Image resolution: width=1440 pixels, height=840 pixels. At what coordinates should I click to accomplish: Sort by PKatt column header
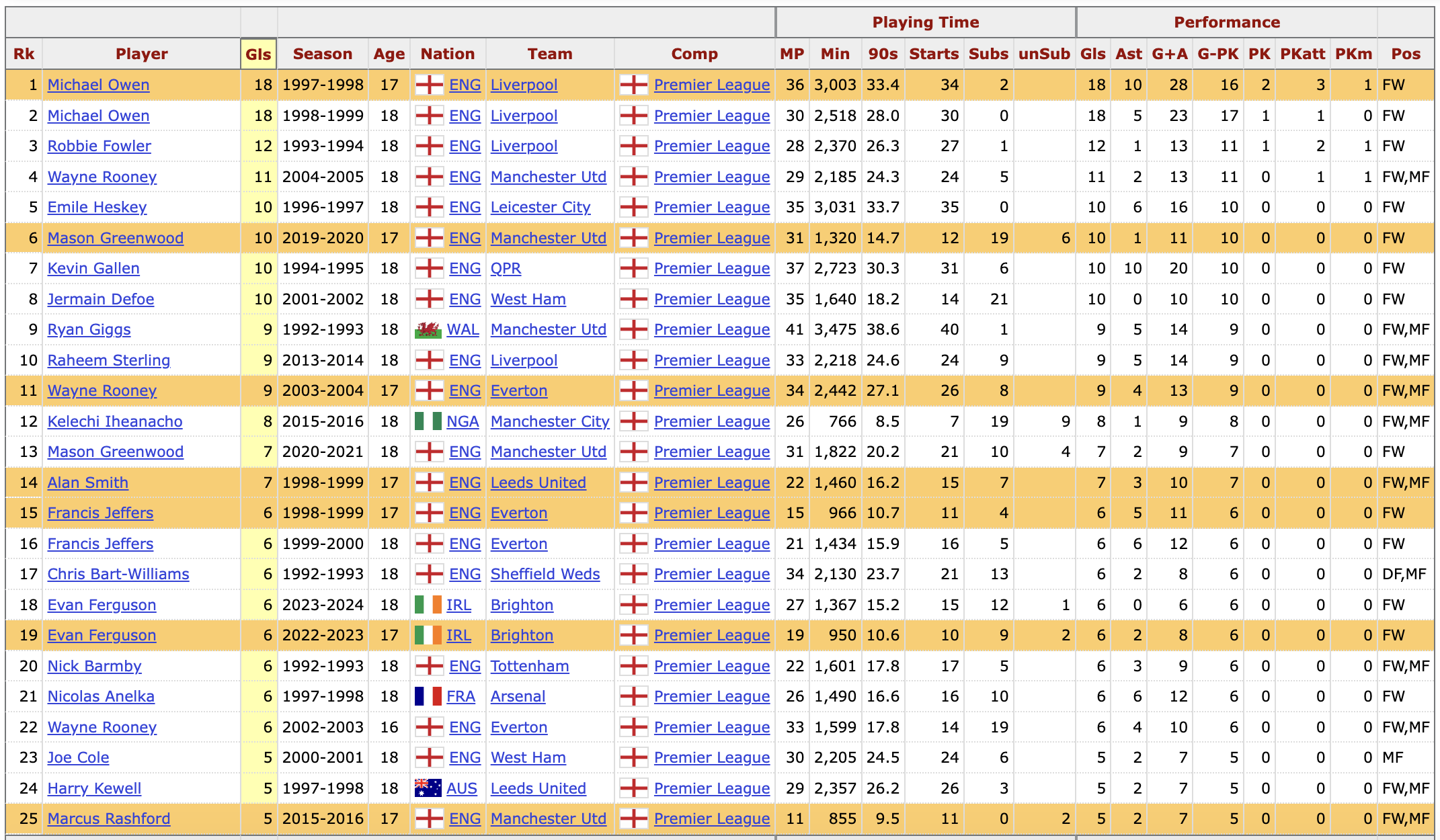(1302, 54)
